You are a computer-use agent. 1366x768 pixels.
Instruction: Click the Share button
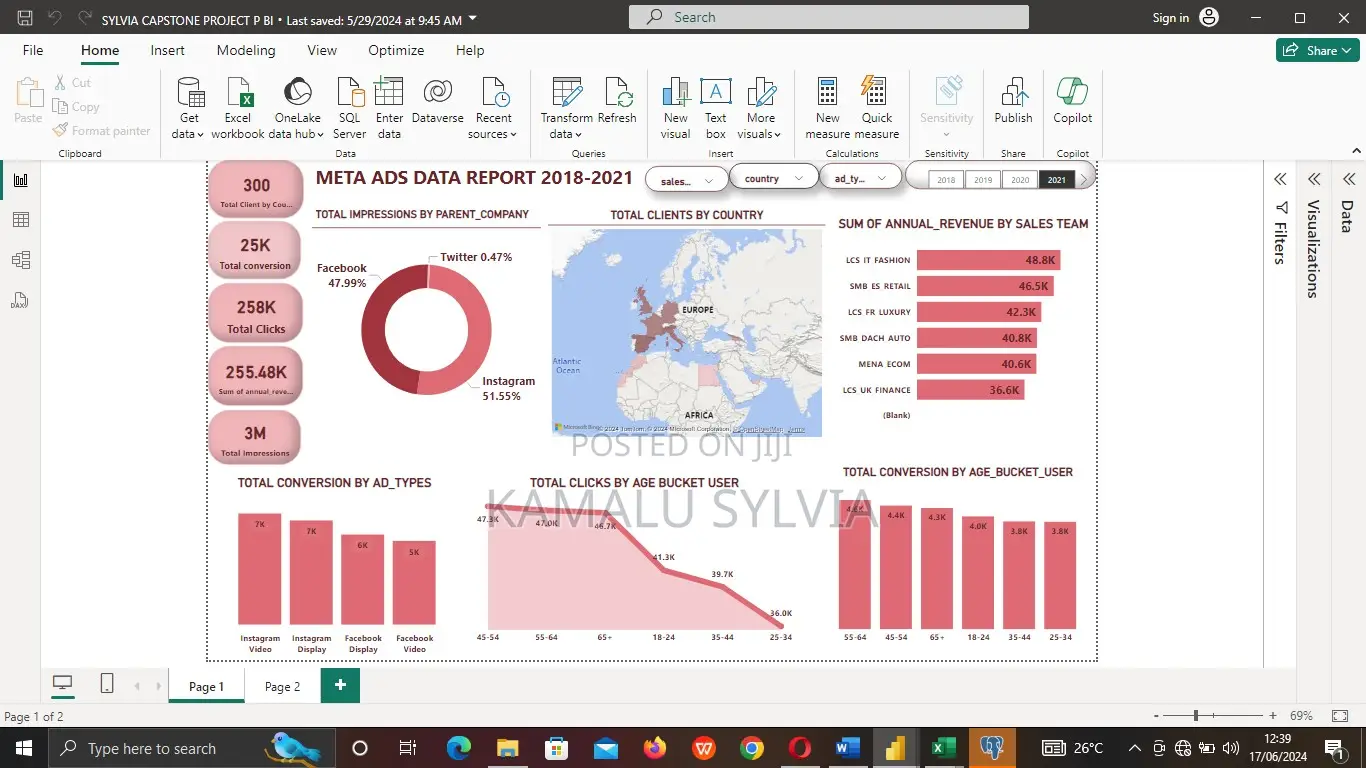point(1317,50)
